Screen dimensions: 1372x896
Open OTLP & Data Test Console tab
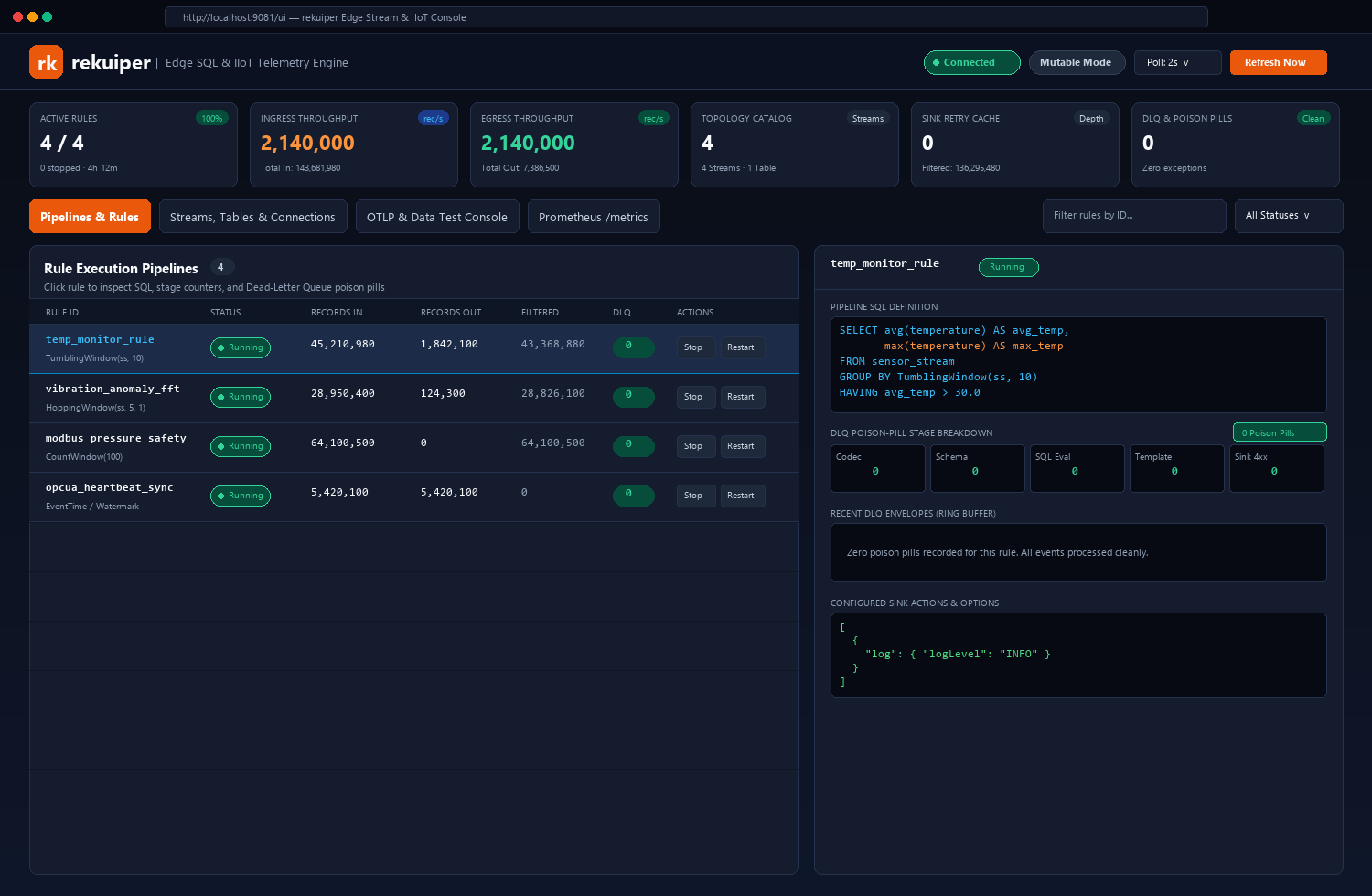click(437, 217)
